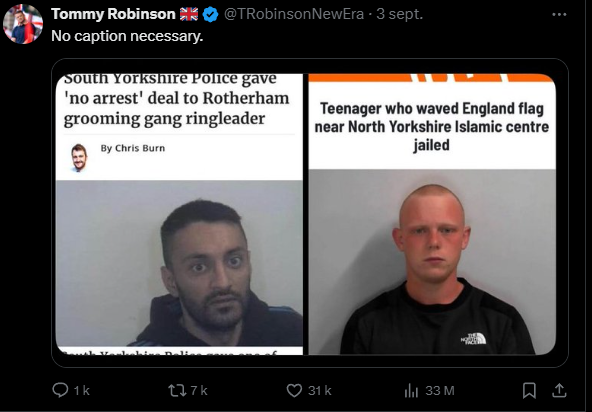Click the 1 k replies count
This screenshot has height=412, width=592.
coord(82,390)
